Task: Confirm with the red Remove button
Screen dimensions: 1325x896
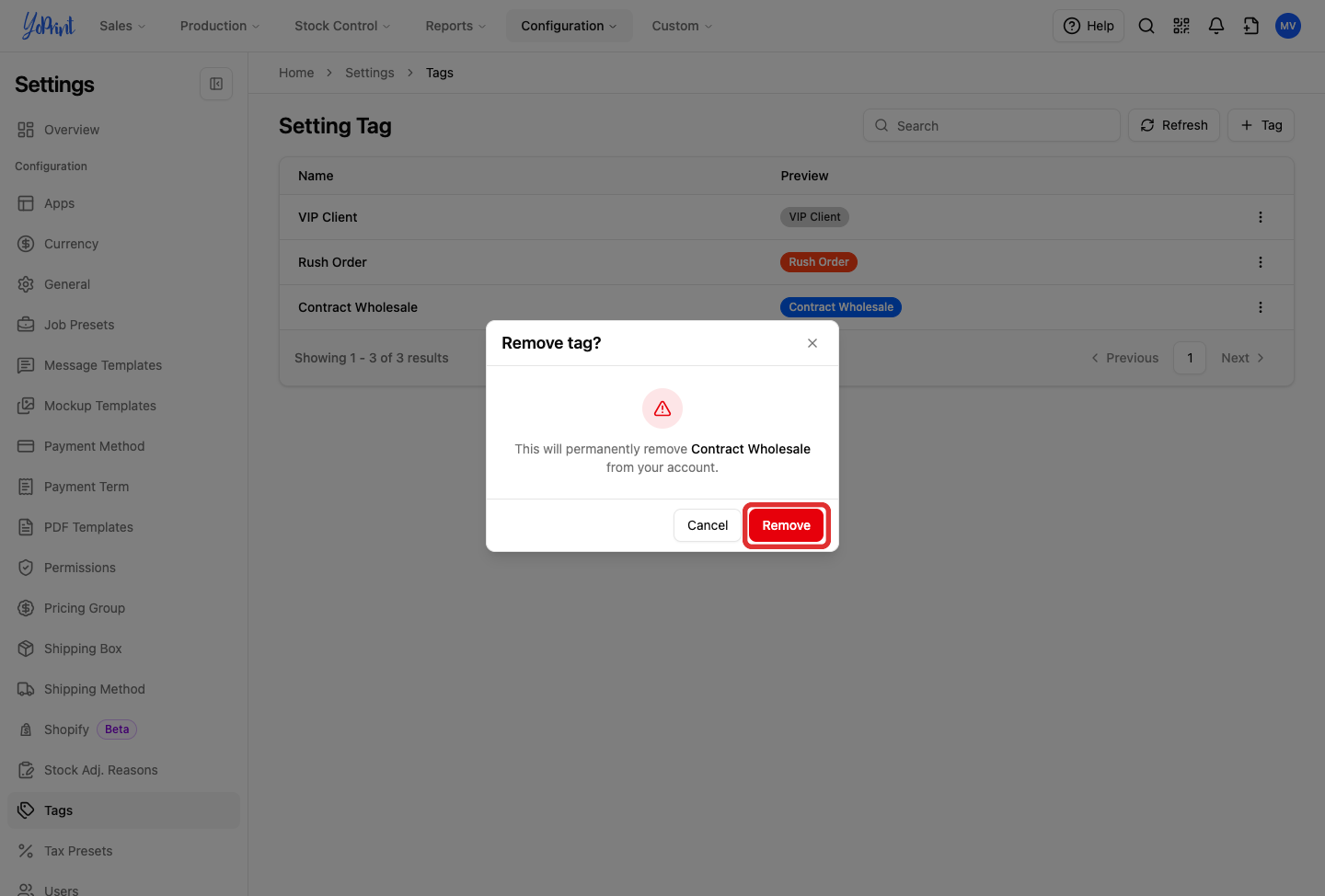Action: click(x=787, y=525)
